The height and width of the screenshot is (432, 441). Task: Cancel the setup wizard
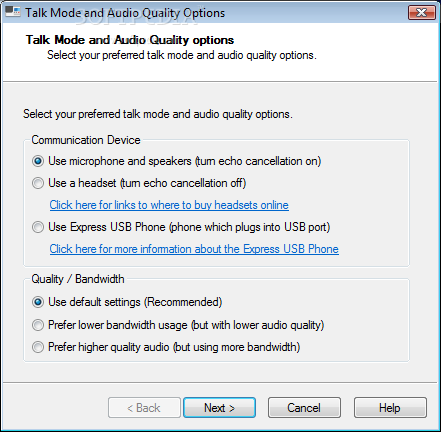pyautogui.click(x=304, y=408)
